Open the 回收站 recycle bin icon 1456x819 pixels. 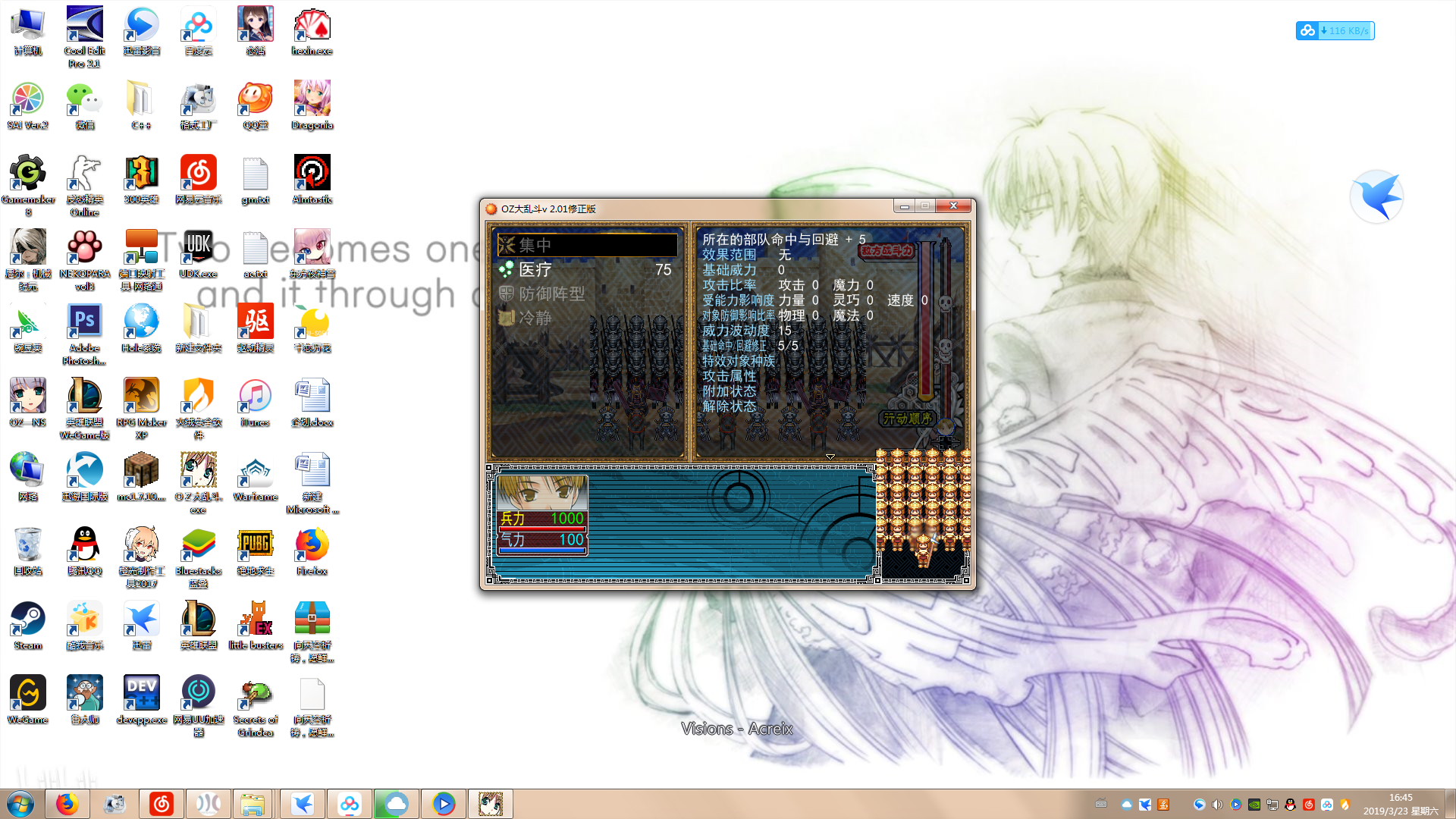coord(28,551)
